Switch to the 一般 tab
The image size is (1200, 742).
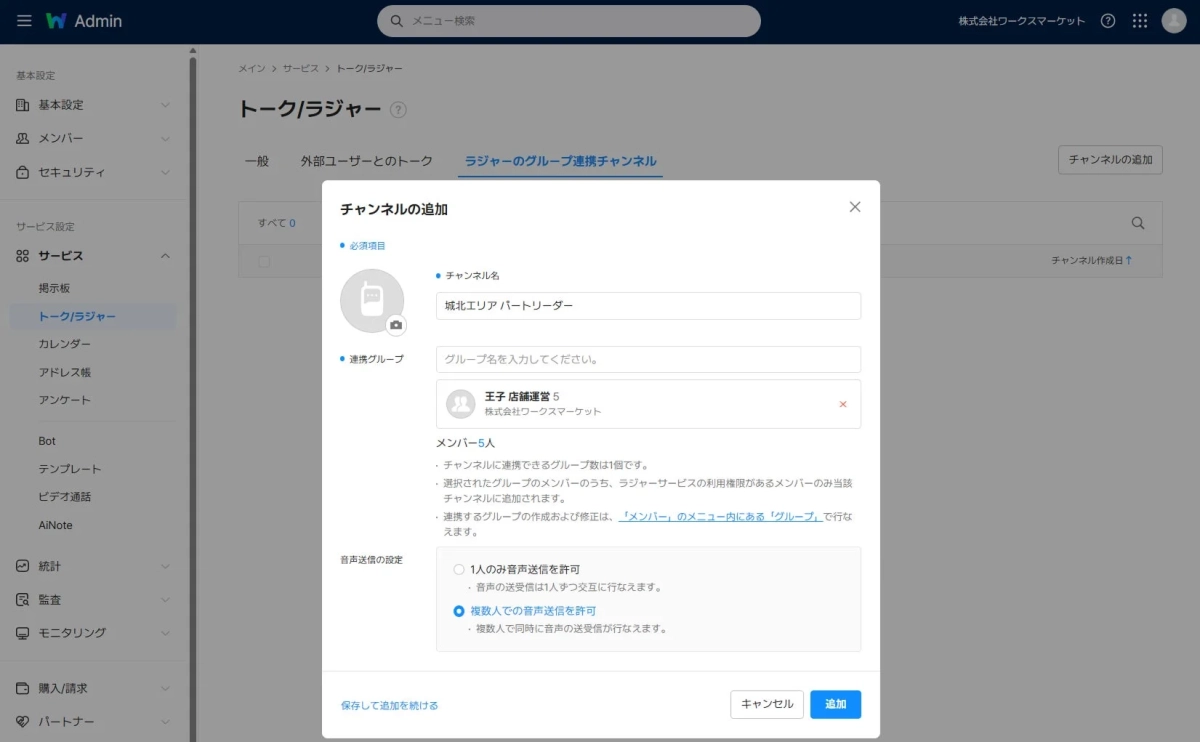[x=257, y=160]
